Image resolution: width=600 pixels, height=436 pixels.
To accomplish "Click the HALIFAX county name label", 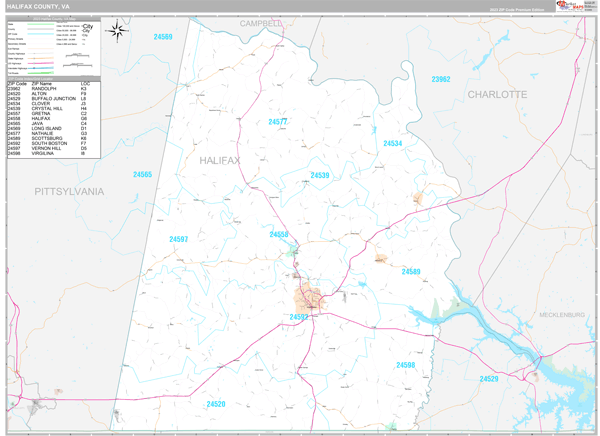I will [220, 161].
